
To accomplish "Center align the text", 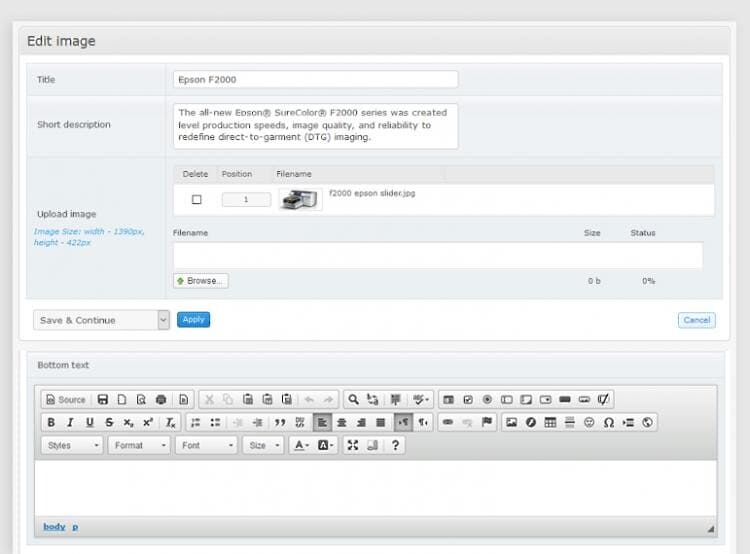I will 342,422.
